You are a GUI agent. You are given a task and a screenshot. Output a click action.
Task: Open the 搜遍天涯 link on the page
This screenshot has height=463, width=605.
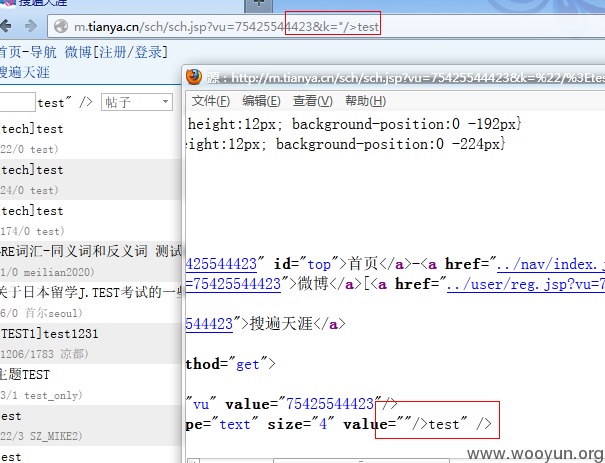[25, 72]
